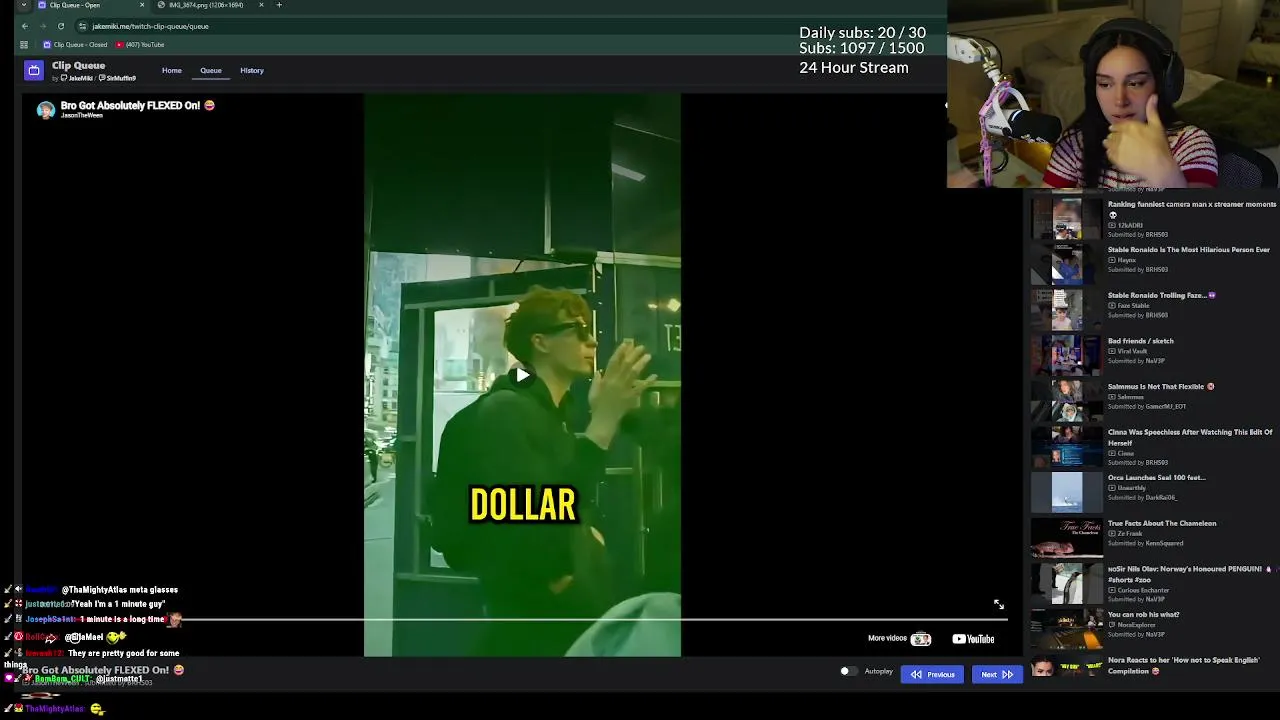The height and width of the screenshot is (720, 1280).
Task: Open Salmmus Is Not That Flexible thumbnail
Action: point(1067,402)
